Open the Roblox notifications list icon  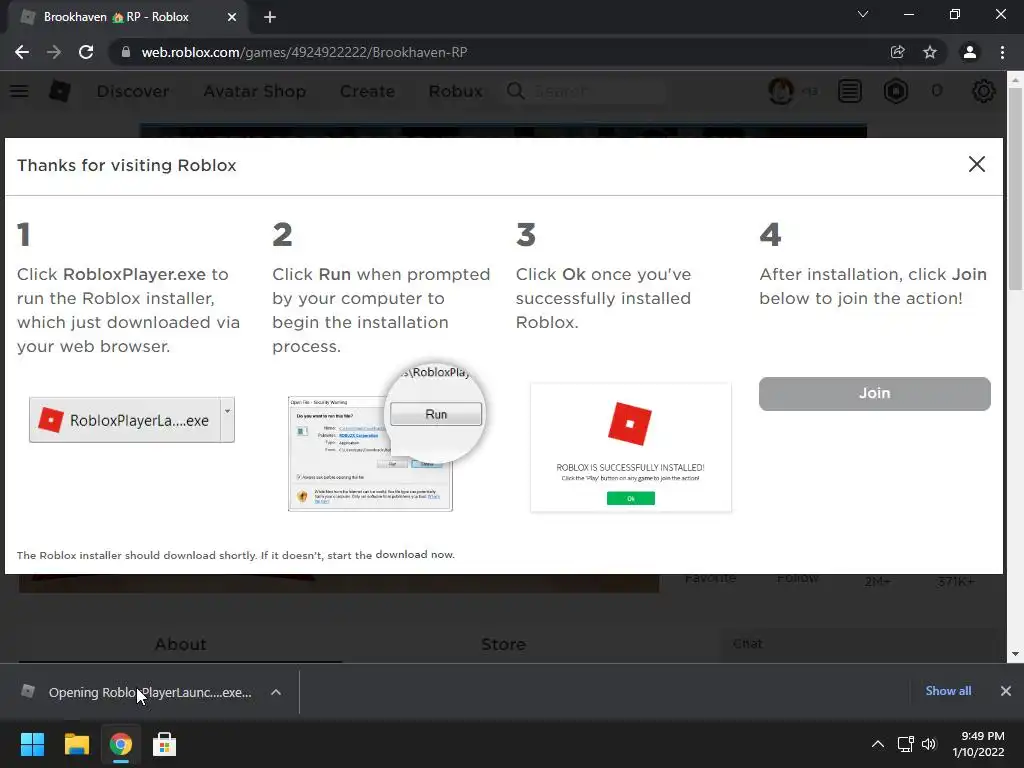[850, 91]
